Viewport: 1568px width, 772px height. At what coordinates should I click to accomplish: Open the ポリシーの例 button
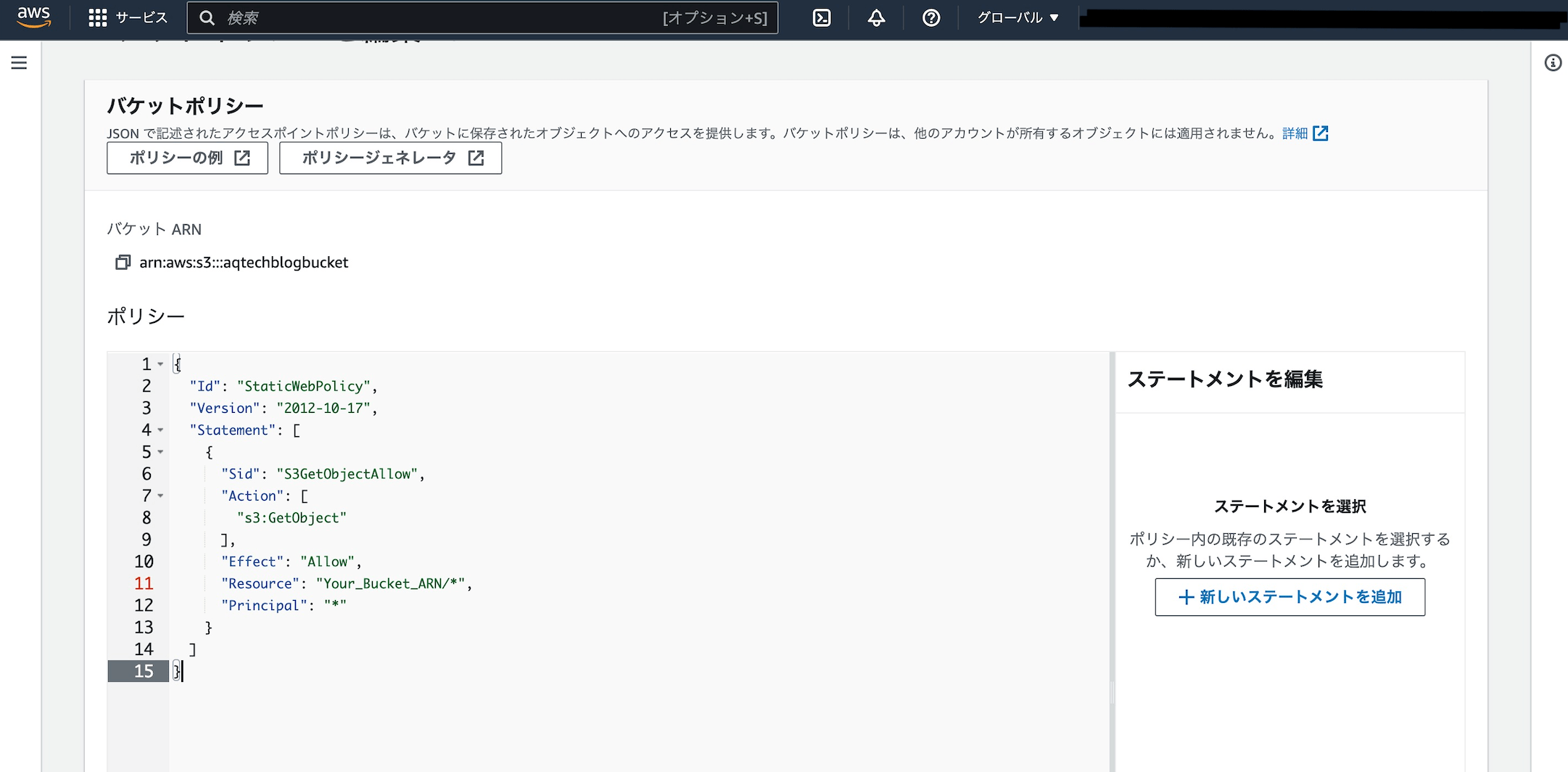[x=187, y=157]
